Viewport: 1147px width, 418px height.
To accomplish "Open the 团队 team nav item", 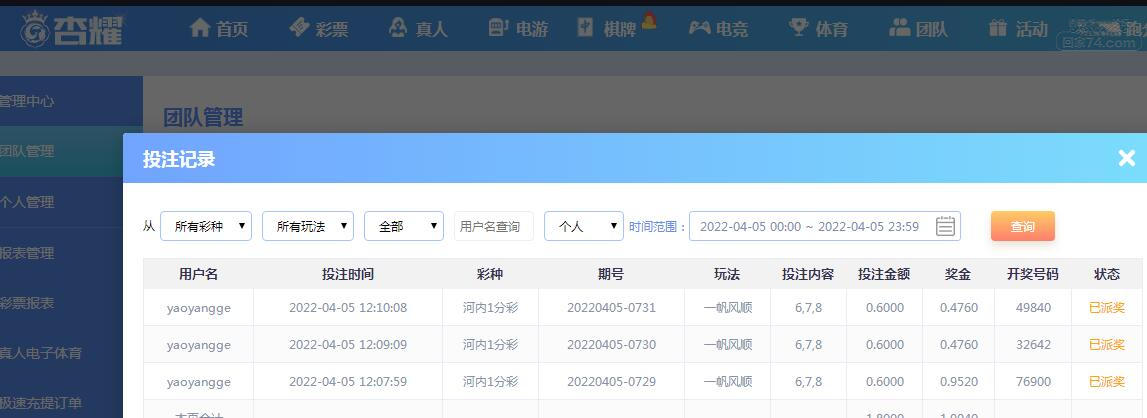I will pos(918,29).
